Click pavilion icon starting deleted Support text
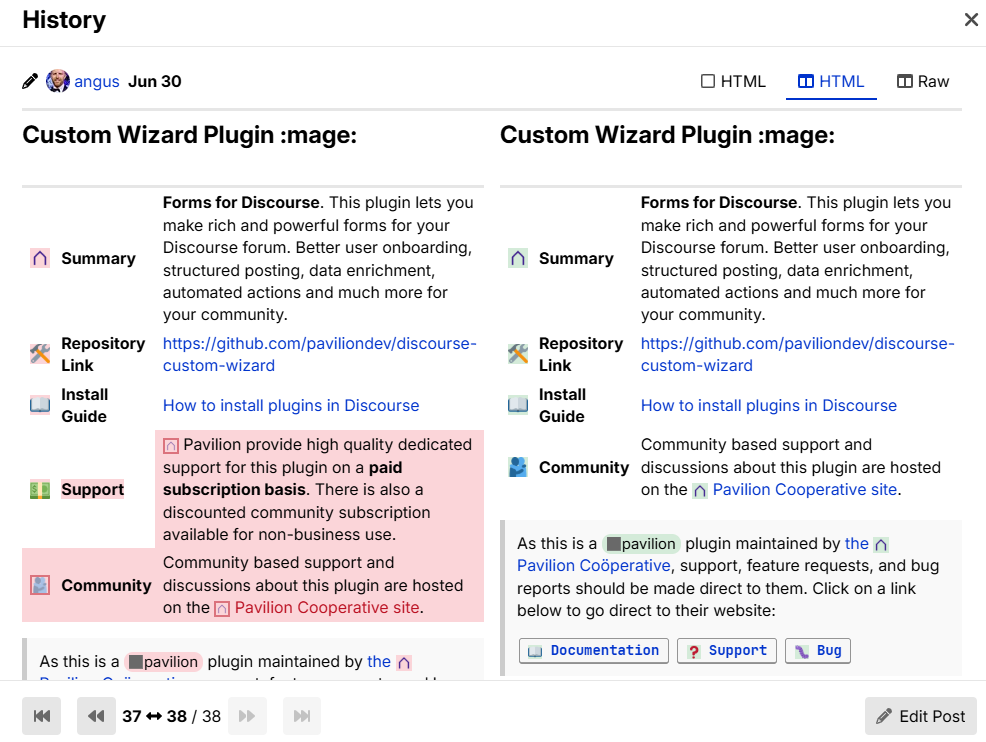 [x=170, y=446]
